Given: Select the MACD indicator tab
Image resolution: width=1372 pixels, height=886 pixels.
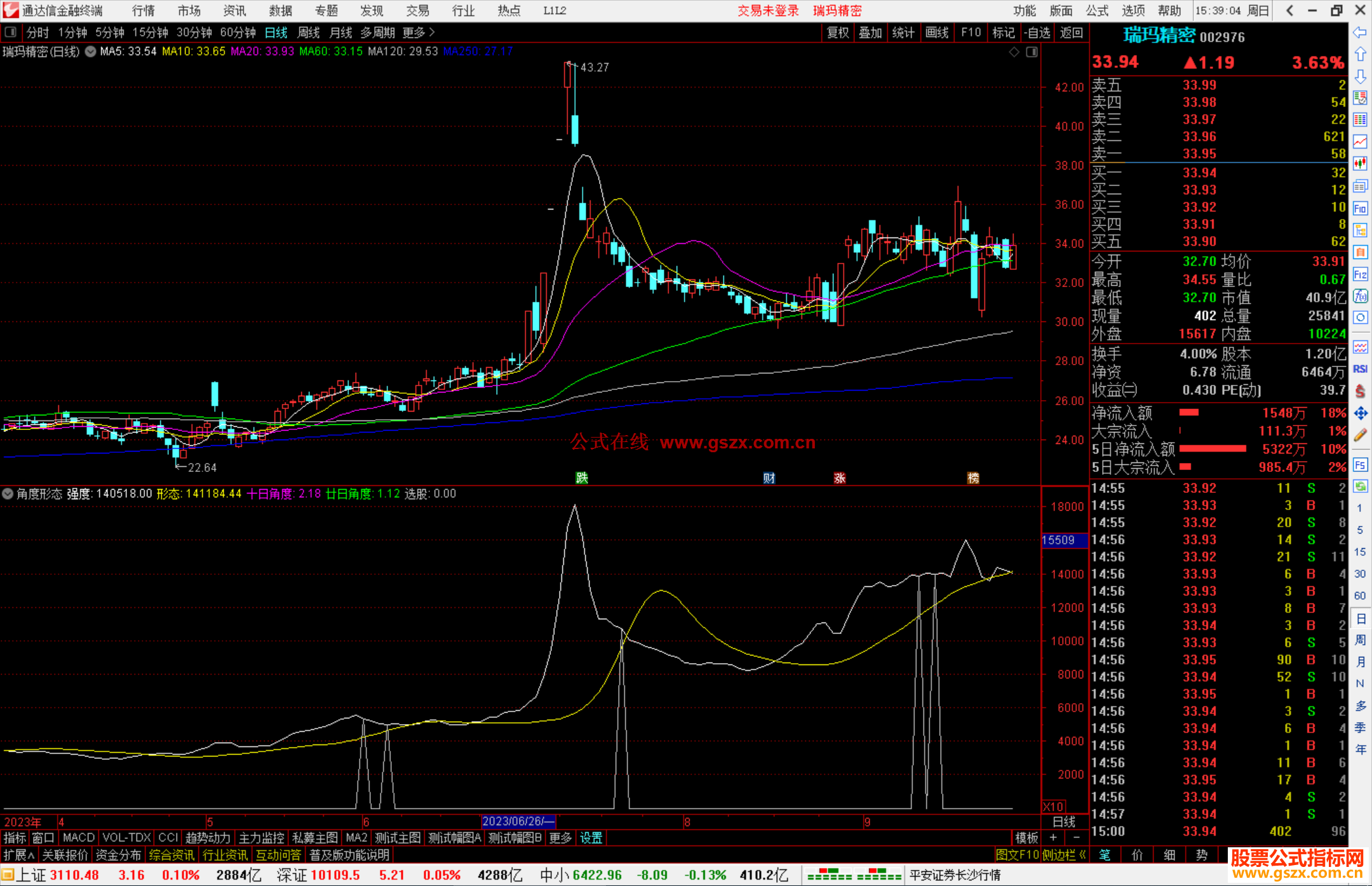Looking at the screenshot, I should [x=79, y=838].
